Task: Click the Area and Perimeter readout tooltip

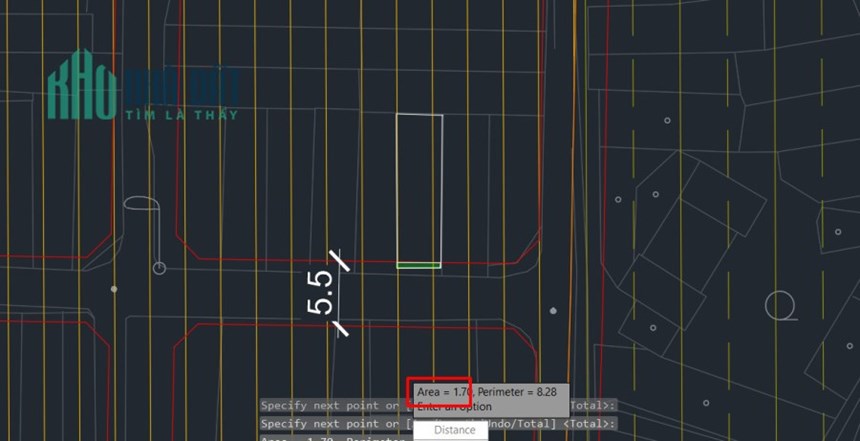Action: click(x=491, y=400)
